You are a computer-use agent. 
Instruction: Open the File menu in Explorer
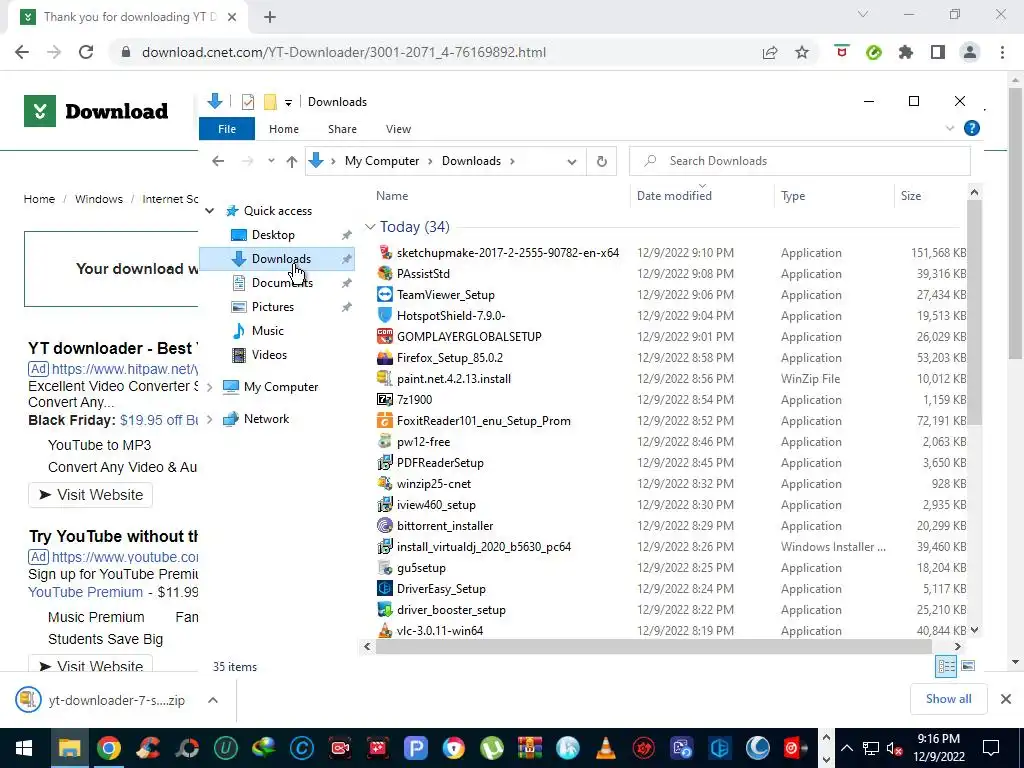point(227,129)
